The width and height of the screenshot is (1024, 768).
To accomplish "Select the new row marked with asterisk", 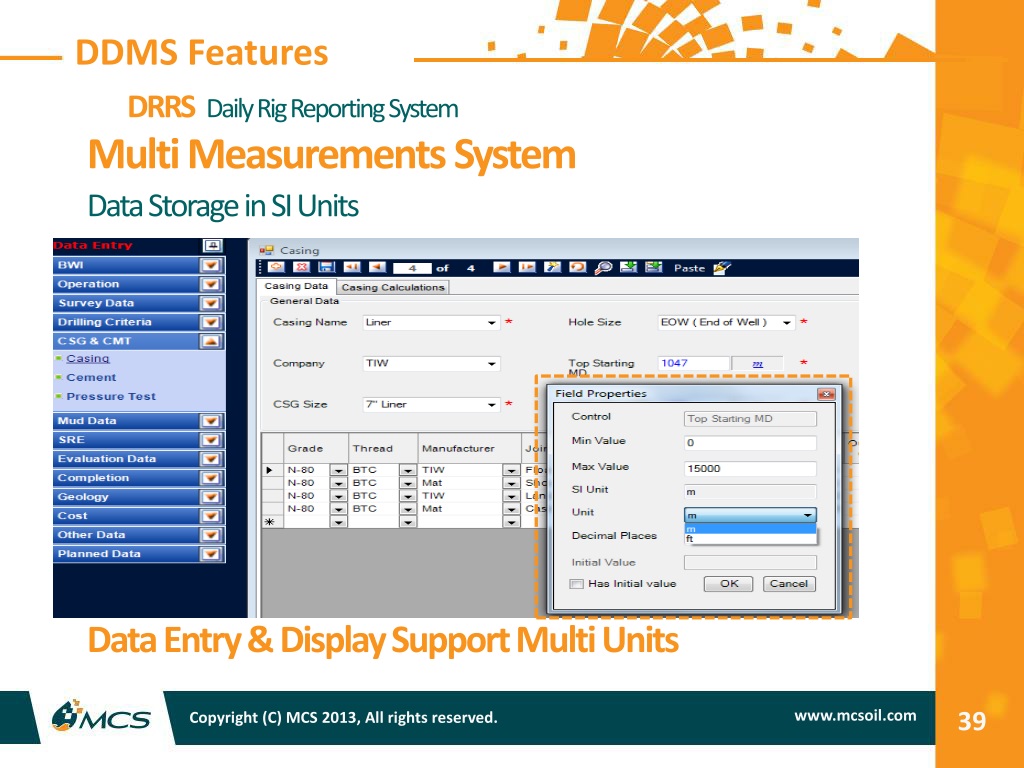I will coord(270,522).
